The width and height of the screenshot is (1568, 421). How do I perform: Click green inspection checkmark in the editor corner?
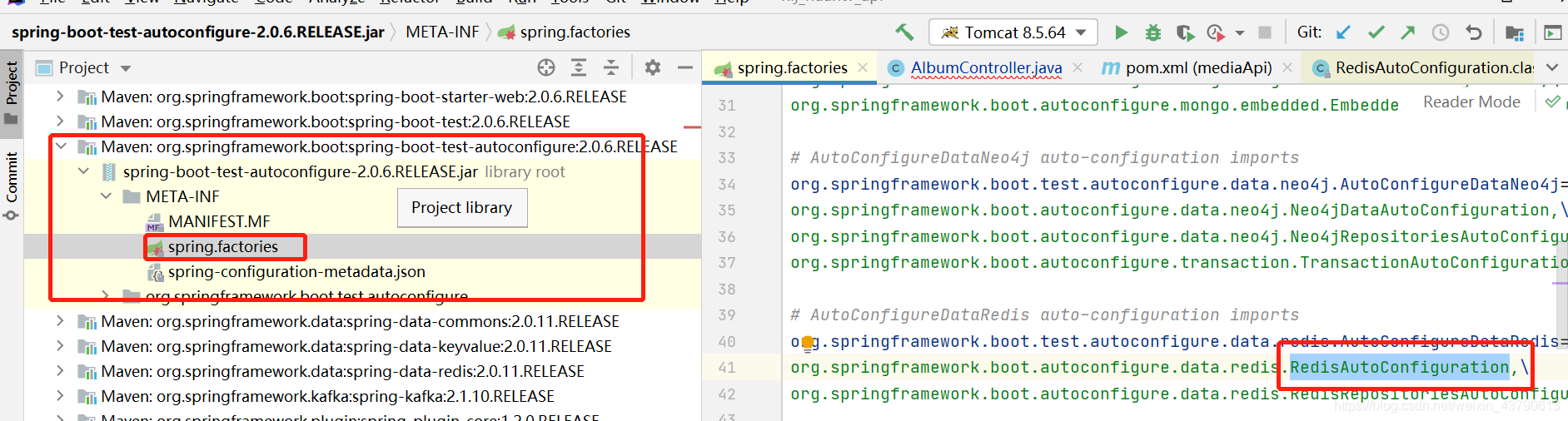1552,102
